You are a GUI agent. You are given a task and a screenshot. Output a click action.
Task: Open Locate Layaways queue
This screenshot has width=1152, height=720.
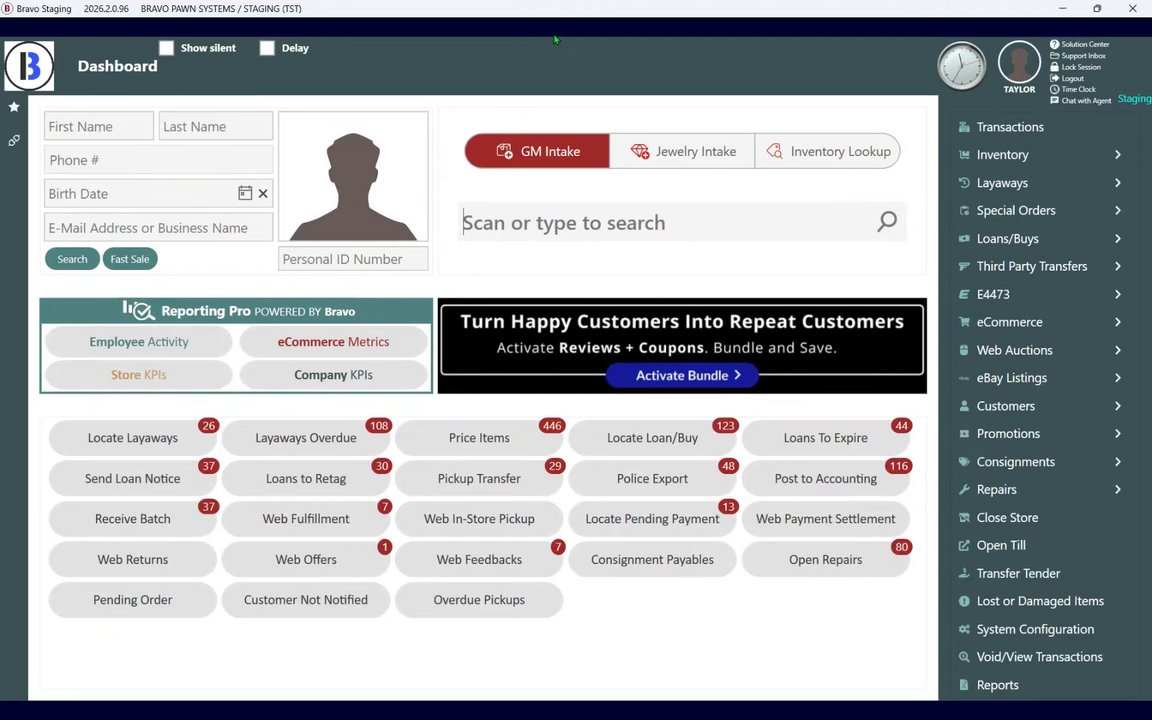(133, 438)
